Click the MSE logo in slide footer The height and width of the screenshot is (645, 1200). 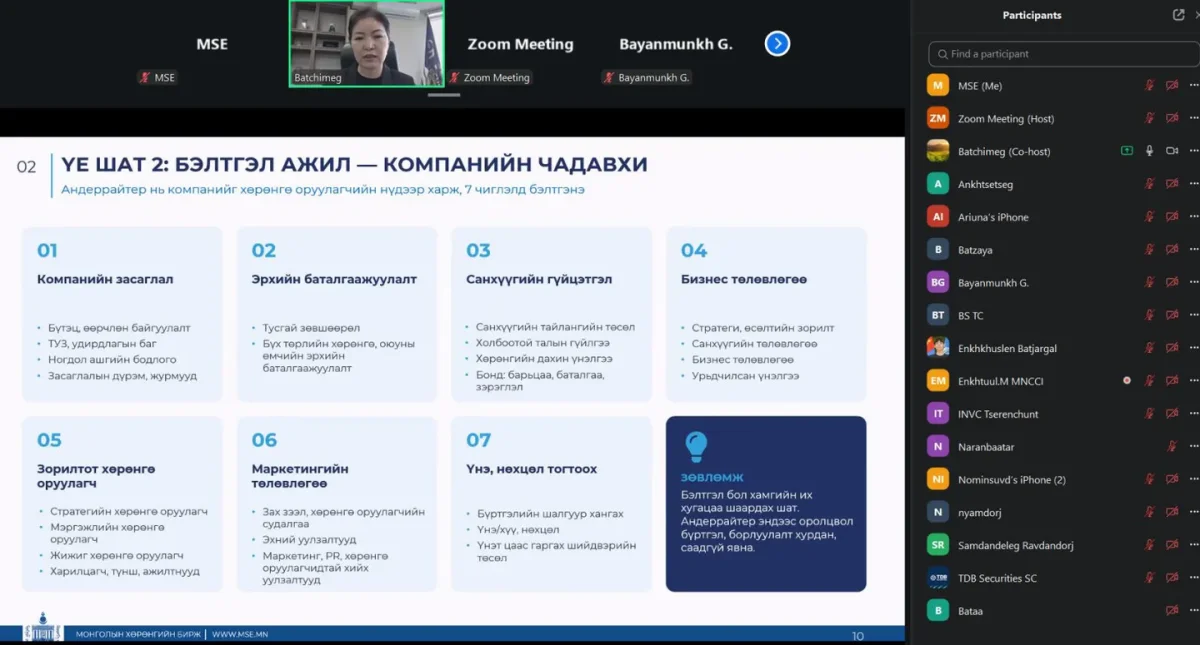click(x=42, y=628)
